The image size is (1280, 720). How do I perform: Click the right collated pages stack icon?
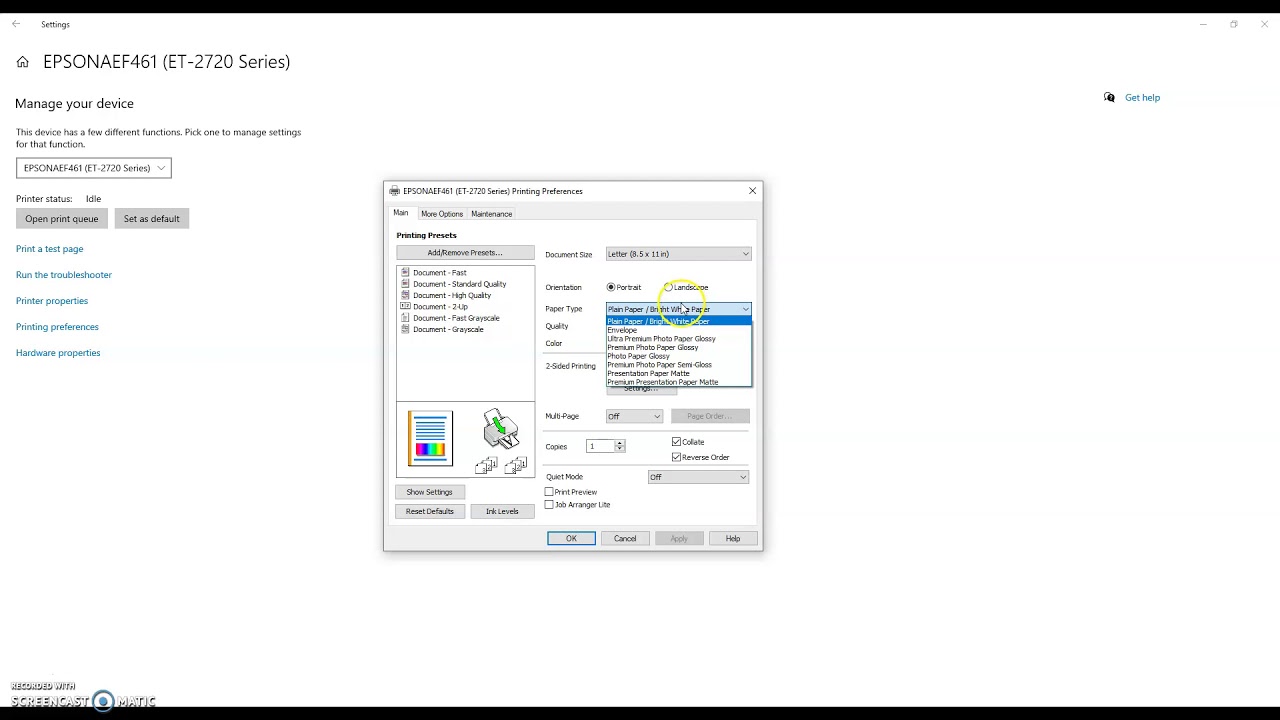point(516,465)
